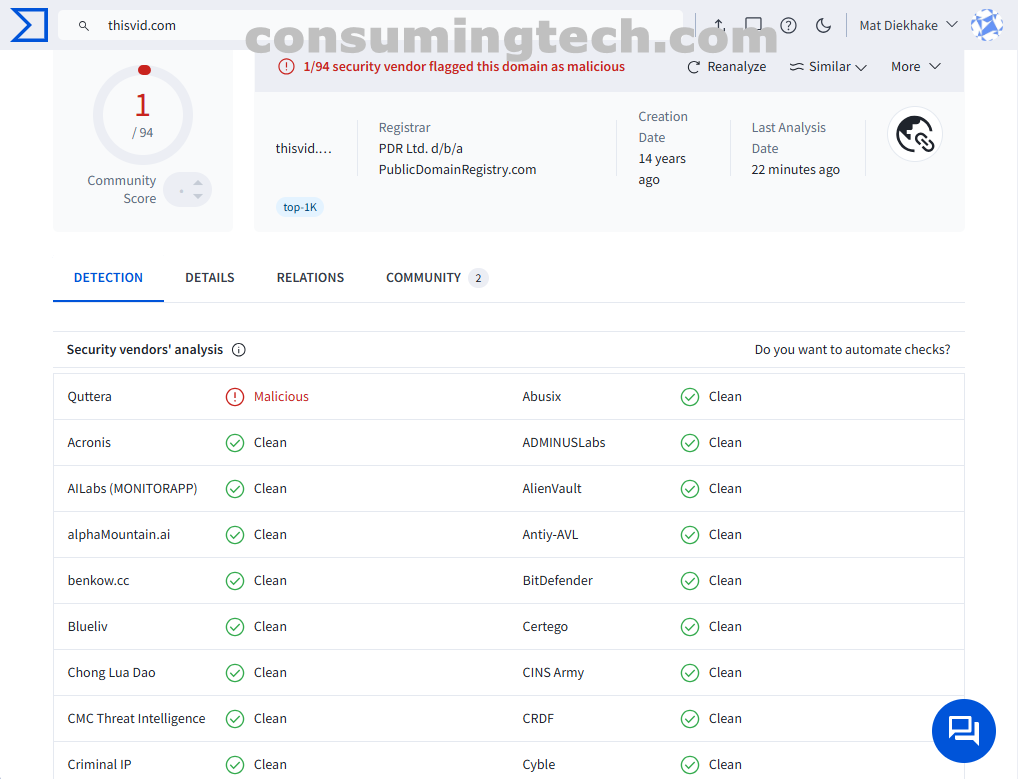
Task: Click the upload arrow icon
Action: (x=719, y=25)
